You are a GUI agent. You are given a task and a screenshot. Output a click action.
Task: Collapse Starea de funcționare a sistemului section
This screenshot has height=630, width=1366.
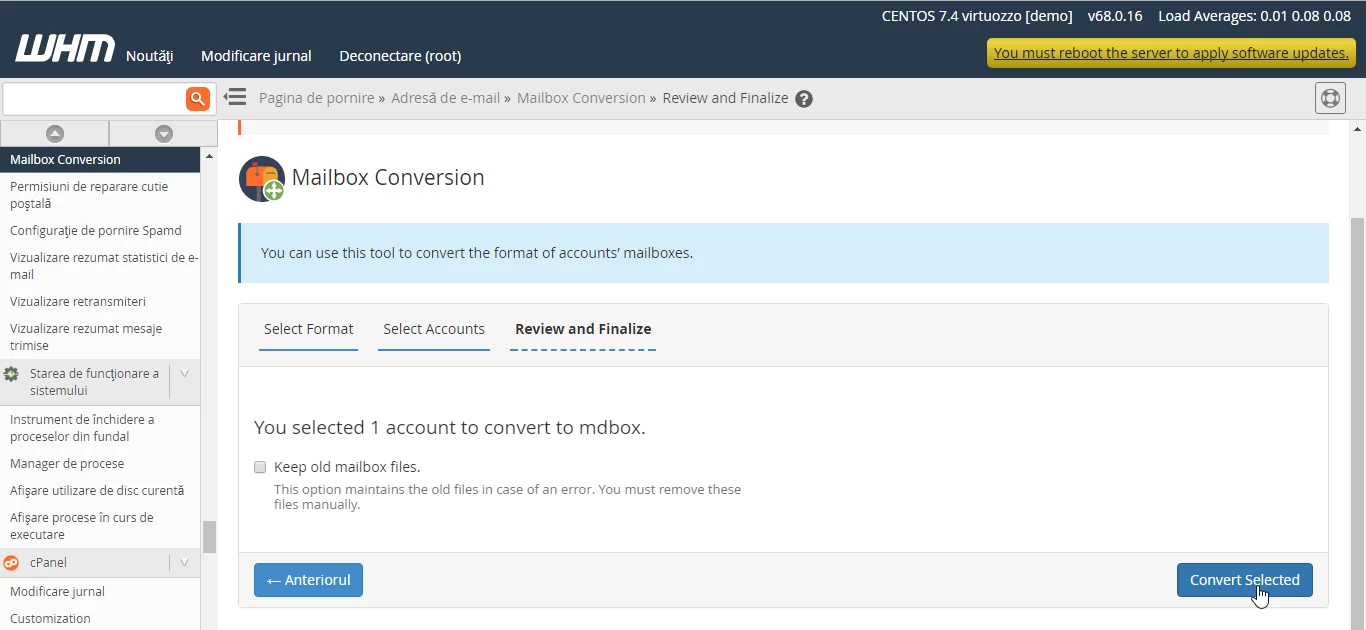(x=184, y=374)
